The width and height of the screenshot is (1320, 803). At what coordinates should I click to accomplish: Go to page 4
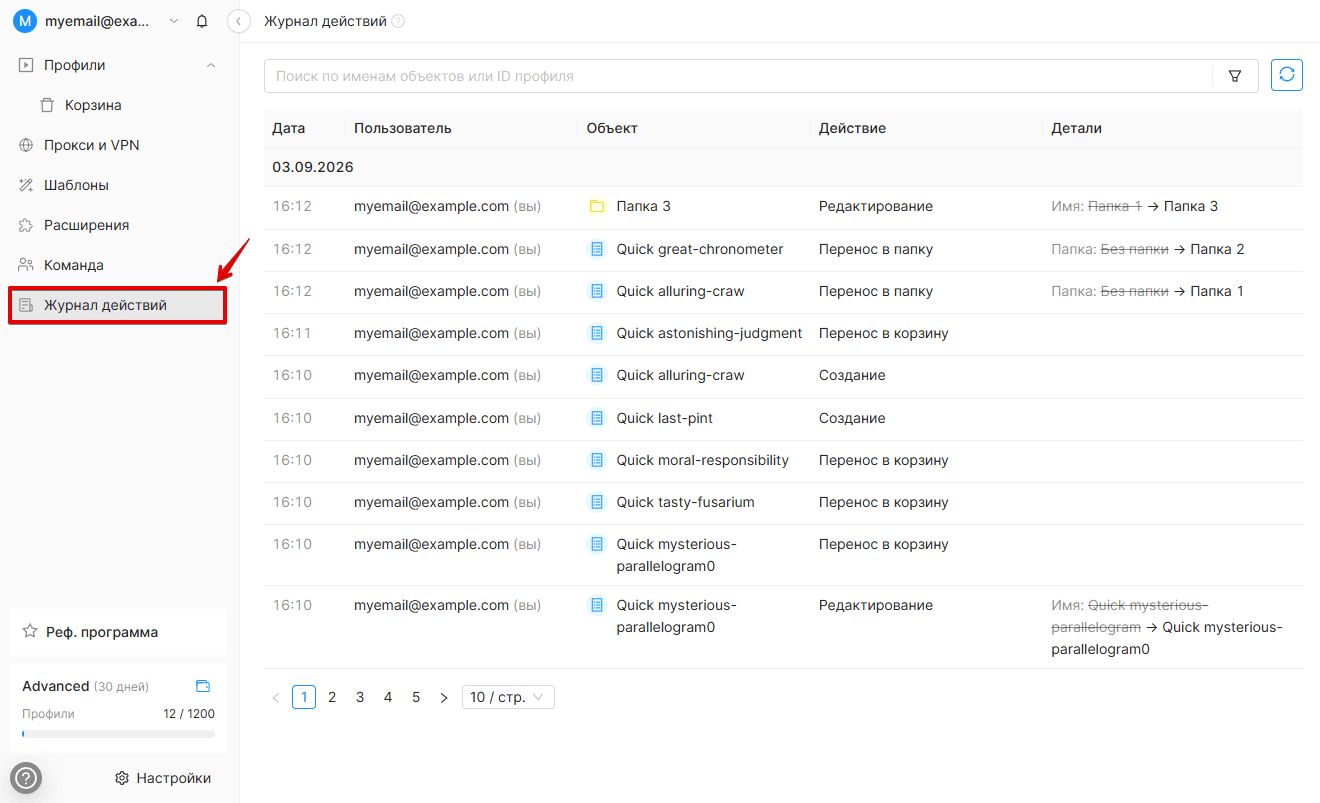[x=388, y=697]
